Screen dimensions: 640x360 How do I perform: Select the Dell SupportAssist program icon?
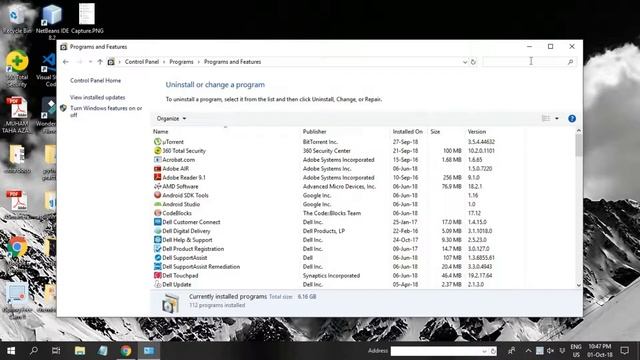click(x=158, y=258)
